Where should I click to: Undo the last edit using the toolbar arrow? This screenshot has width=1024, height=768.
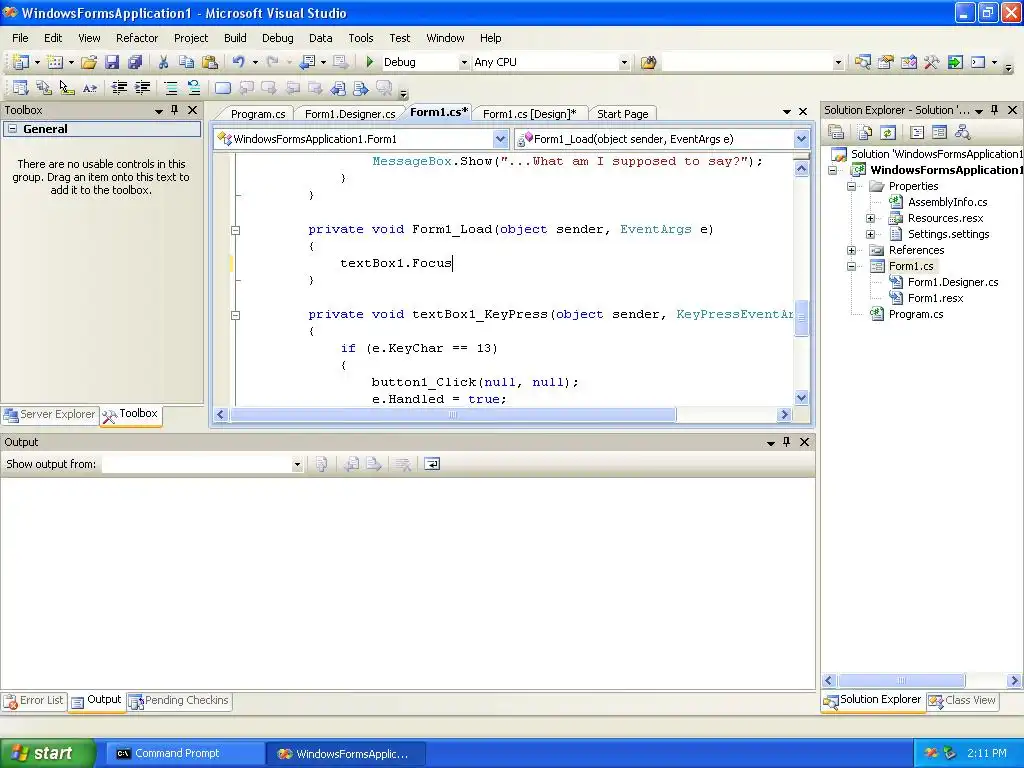(238, 62)
